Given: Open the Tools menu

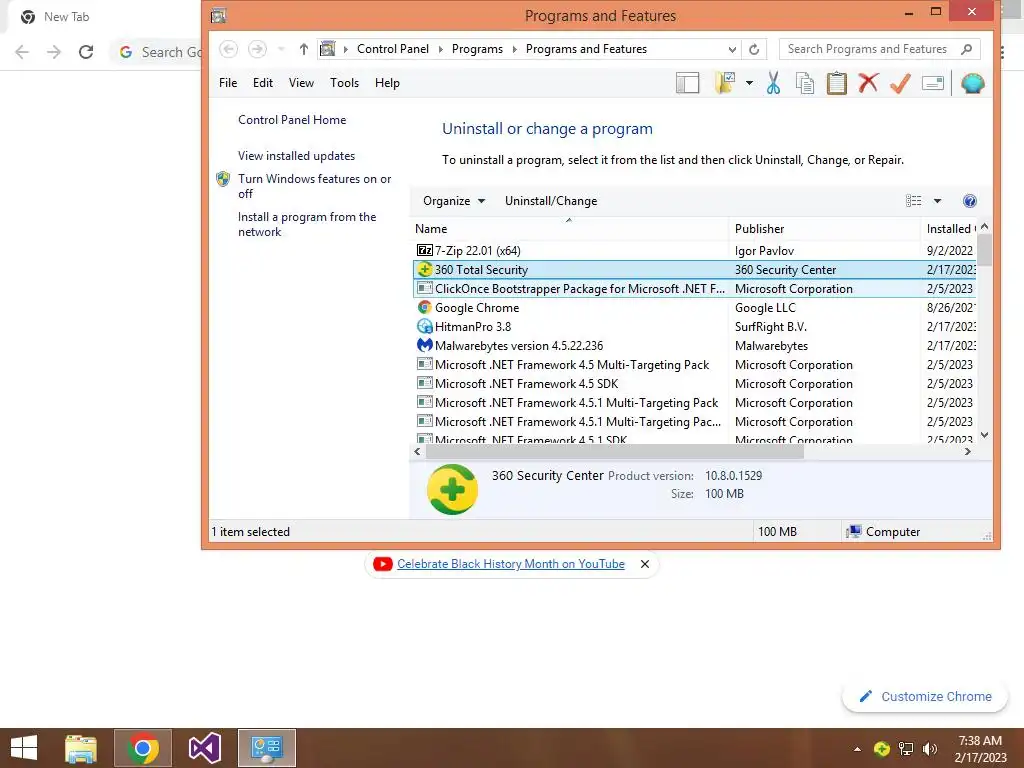Looking at the screenshot, I should tap(344, 83).
